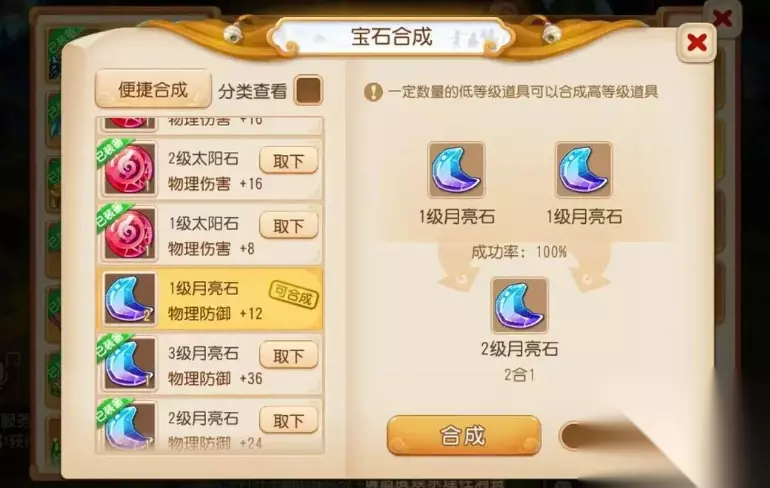Remove the 1级太阳石 with 取下
The width and height of the screenshot is (770, 488).
[x=289, y=225]
